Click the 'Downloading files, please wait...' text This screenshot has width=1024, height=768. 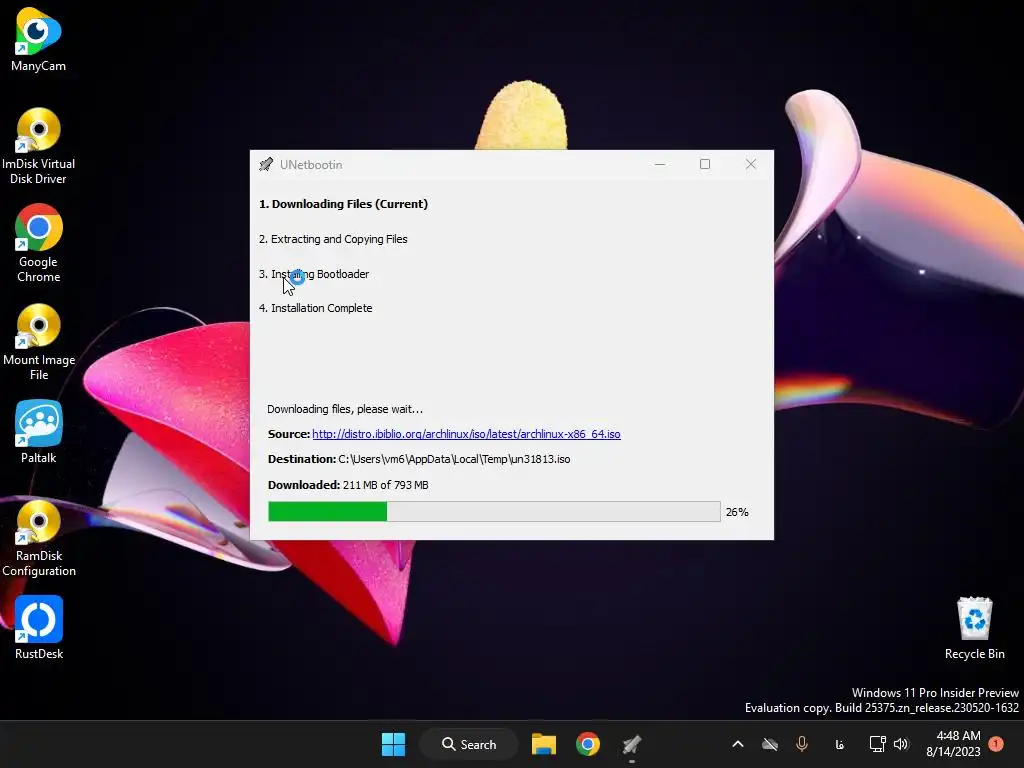coord(345,409)
